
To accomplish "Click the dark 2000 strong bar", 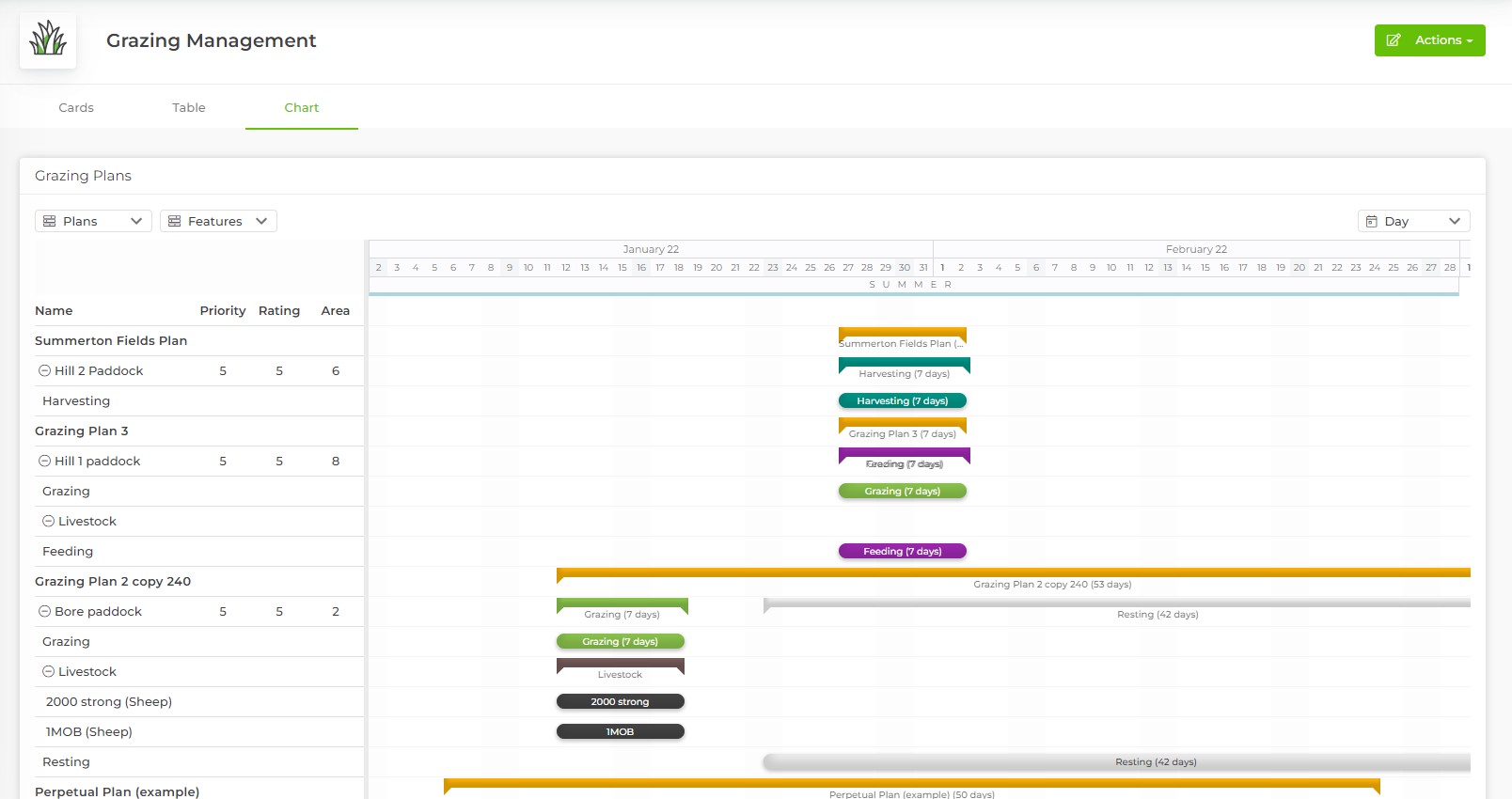I will point(620,701).
